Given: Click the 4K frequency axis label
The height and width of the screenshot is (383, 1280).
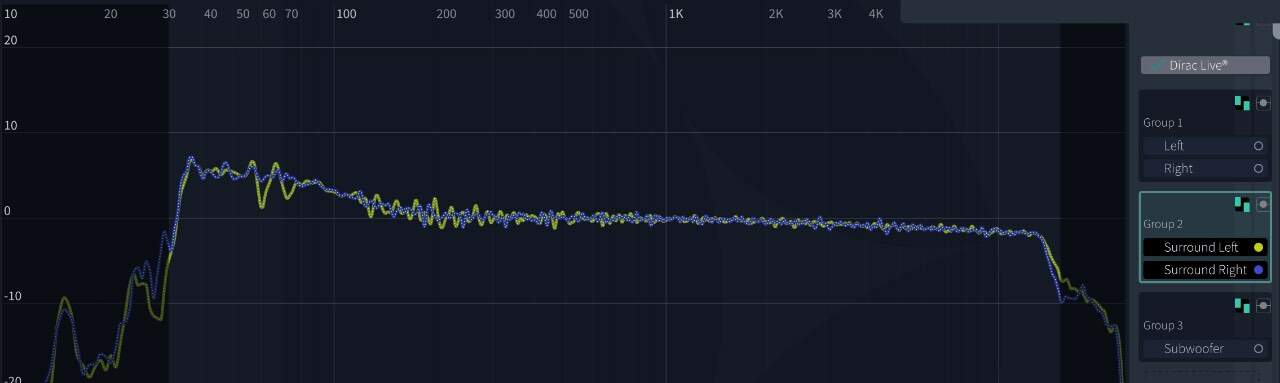Looking at the screenshot, I should [x=876, y=14].
